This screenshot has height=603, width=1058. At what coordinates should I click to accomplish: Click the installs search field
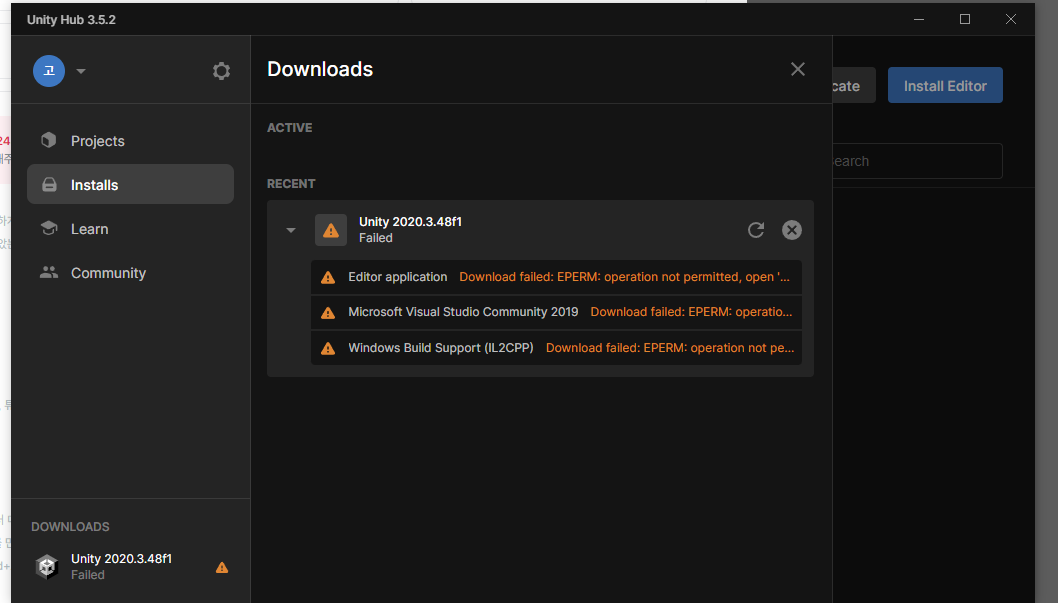coord(917,161)
